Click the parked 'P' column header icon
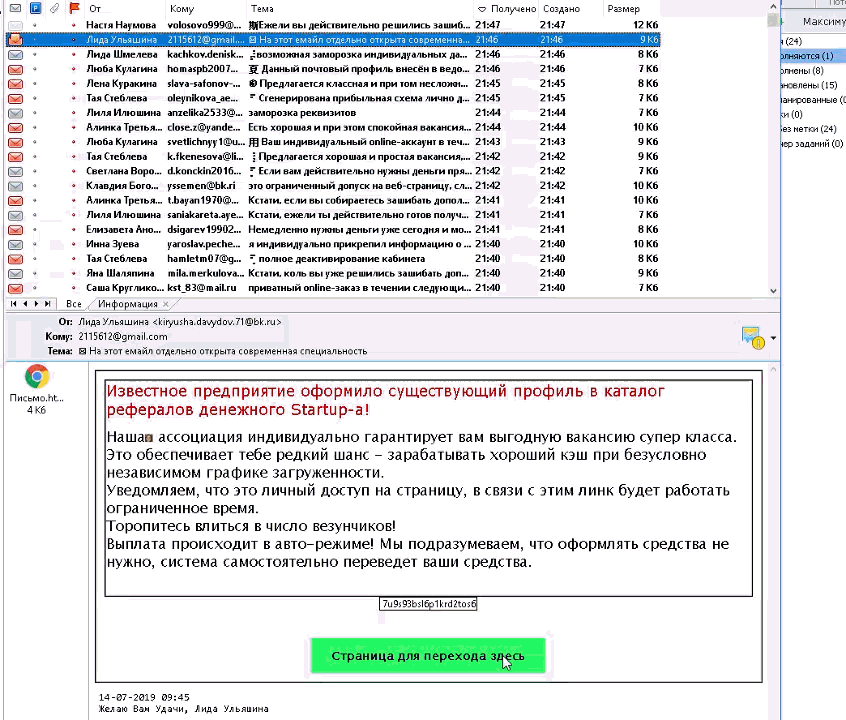This screenshot has height=720, width=846. pyautogui.click(x=35, y=8)
